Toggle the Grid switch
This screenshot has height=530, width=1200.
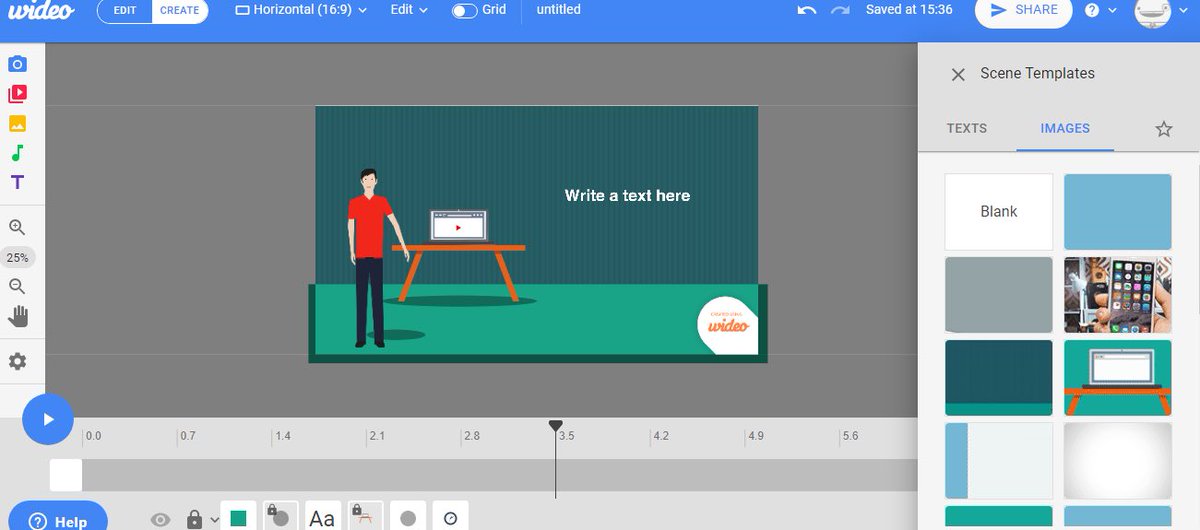point(465,10)
